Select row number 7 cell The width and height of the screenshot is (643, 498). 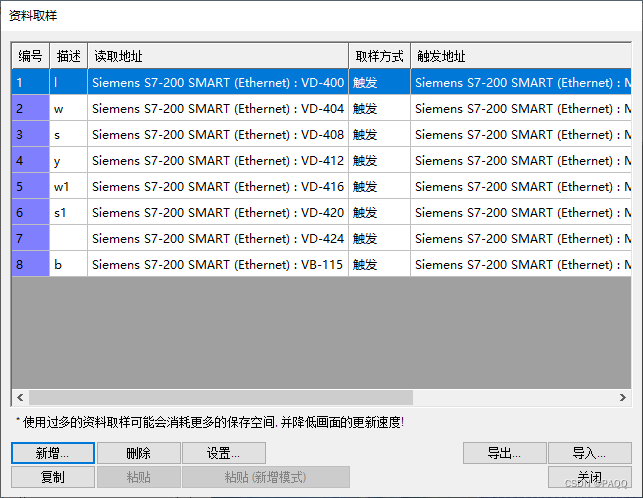(31, 238)
